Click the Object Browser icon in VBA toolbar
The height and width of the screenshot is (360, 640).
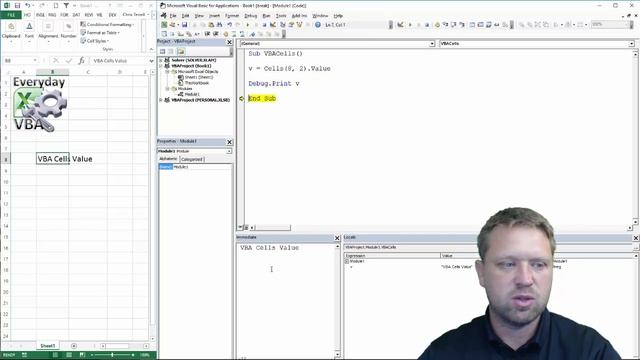click(x=300, y=25)
